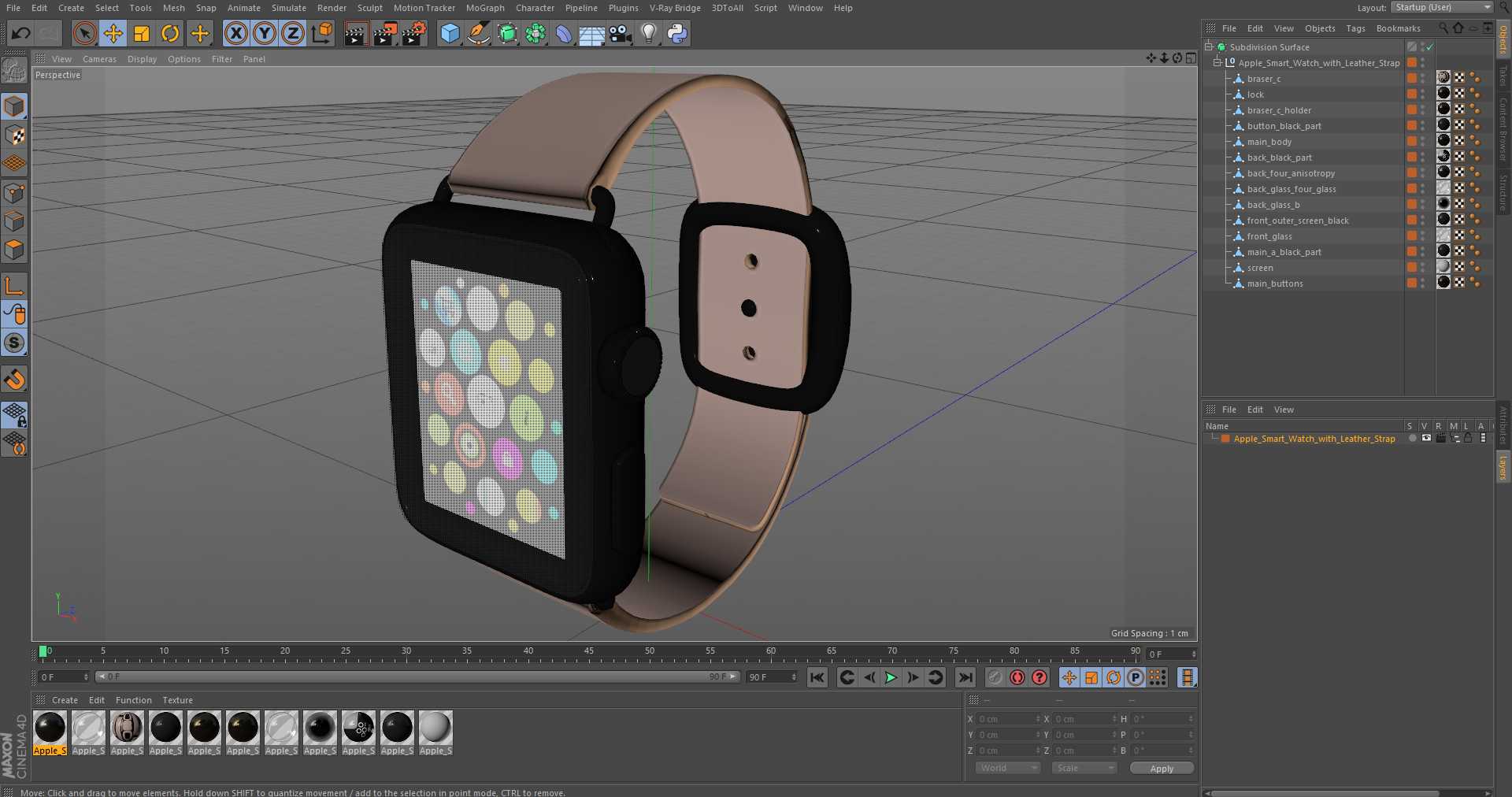Viewport: 1512px width, 797px height.
Task: Open Material manager Create menu
Action: (x=65, y=700)
